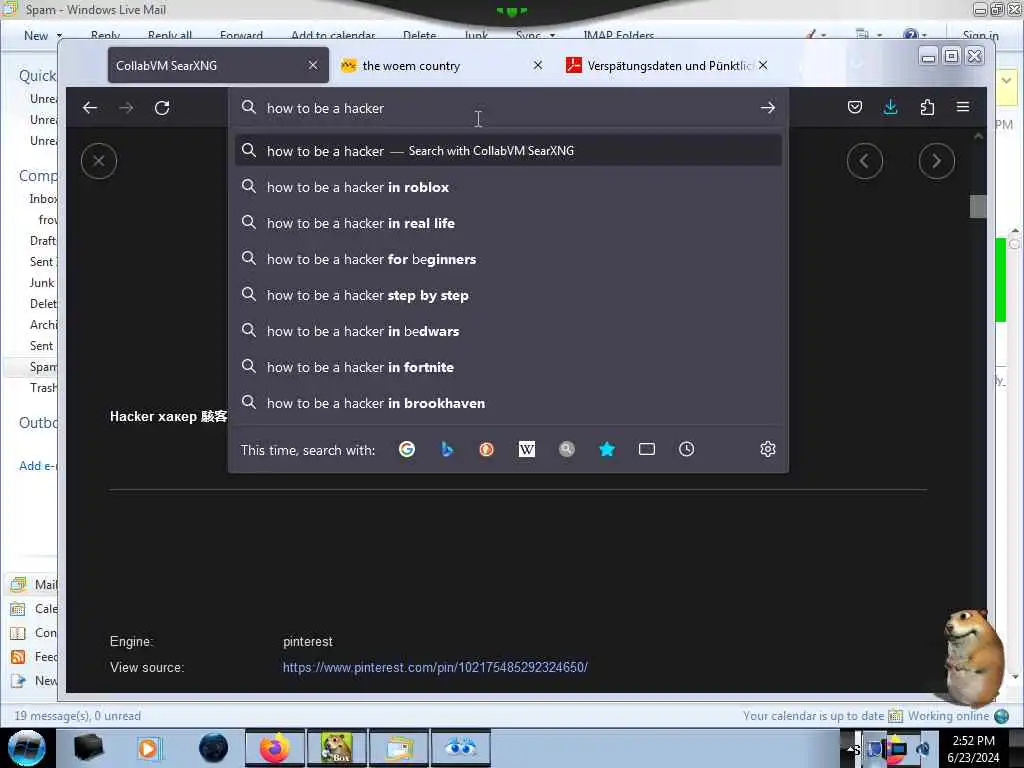Open Newsgroups section in Live Mail sidebar
1024x768 pixels.
[34, 681]
